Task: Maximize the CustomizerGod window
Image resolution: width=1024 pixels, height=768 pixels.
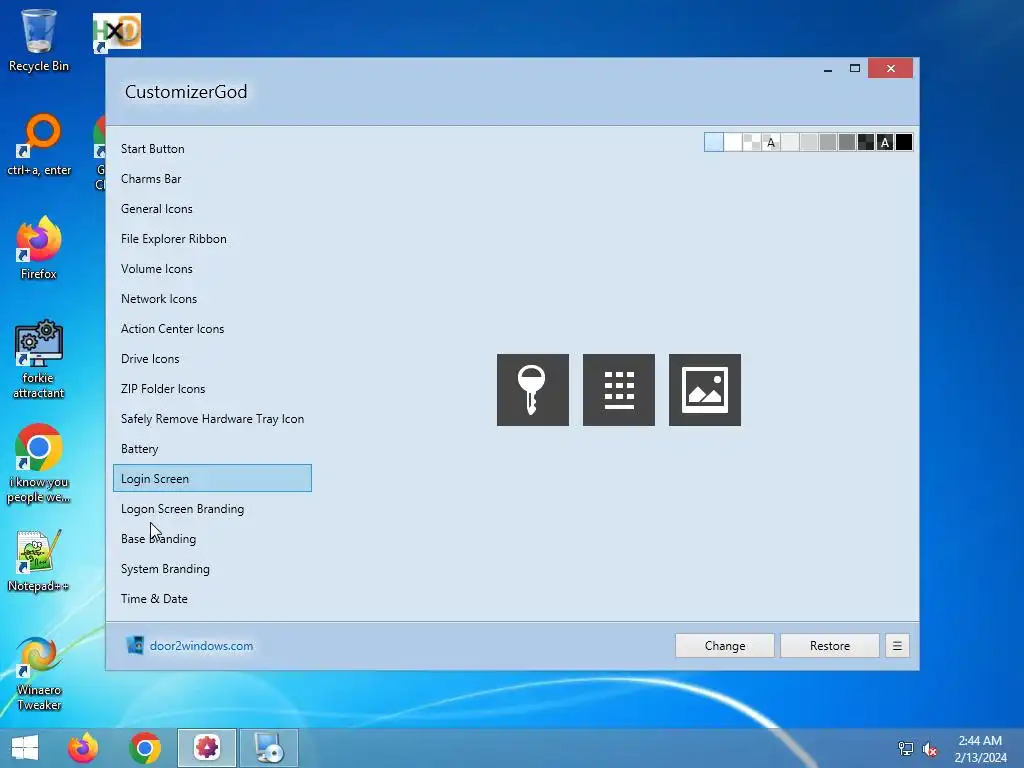Action: (x=854, y=69)
